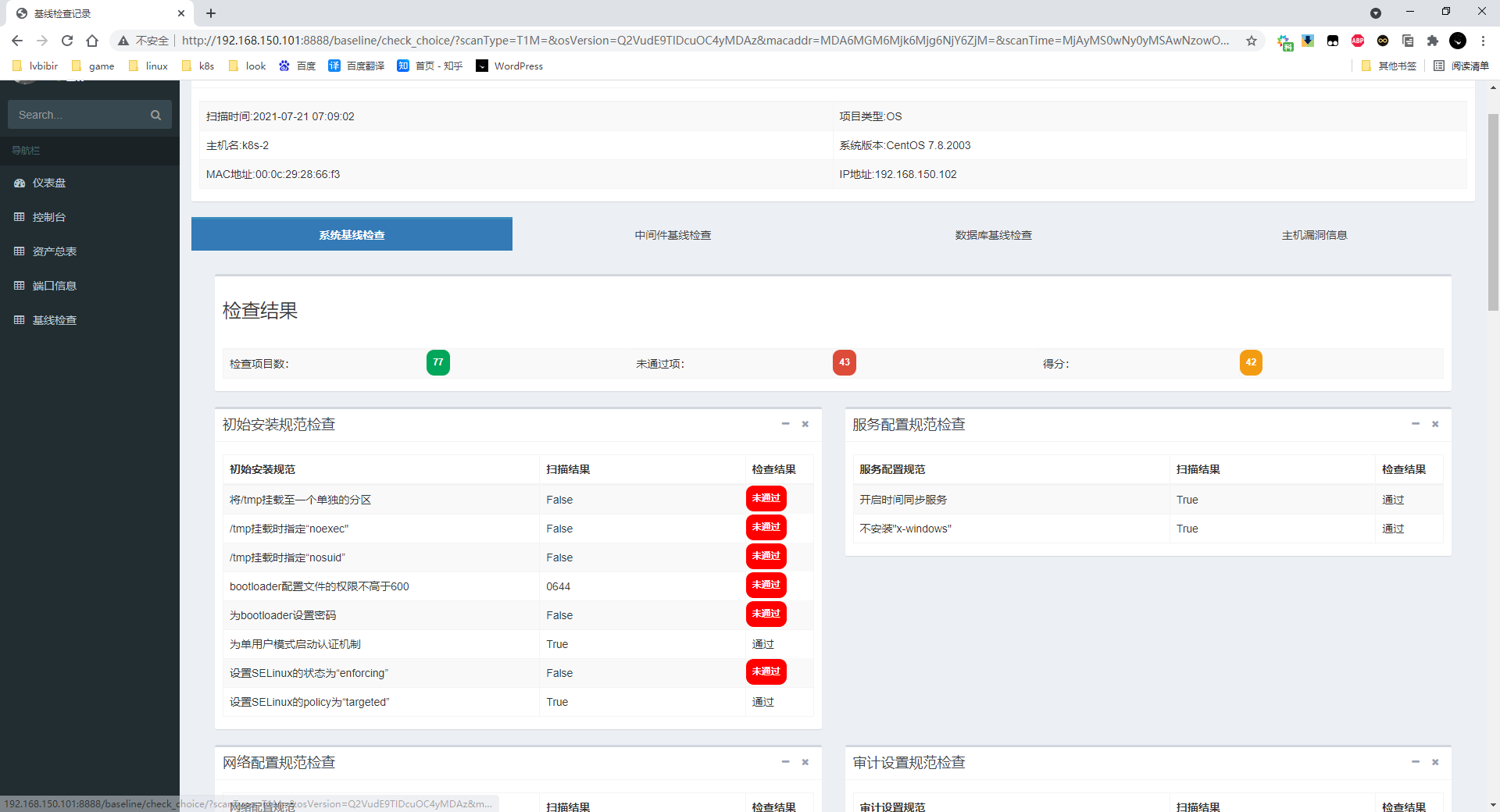The height and width of the screenshot is (812, 1500).
Task: Collapse the 初始安装规范检查 panel
Action: click(785, 424)
